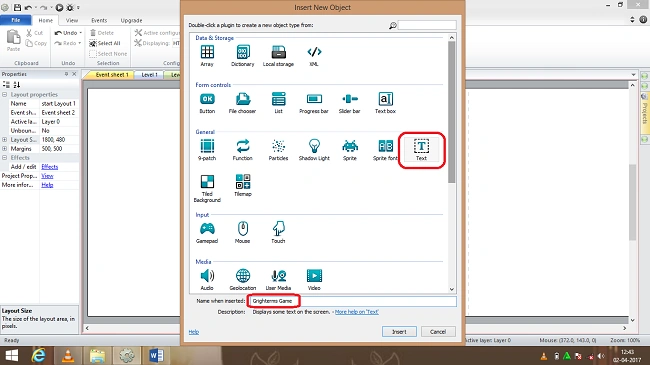The image size is (650, 365).
Task: Select the File chooser plugin
Action: tap(243, 103)
